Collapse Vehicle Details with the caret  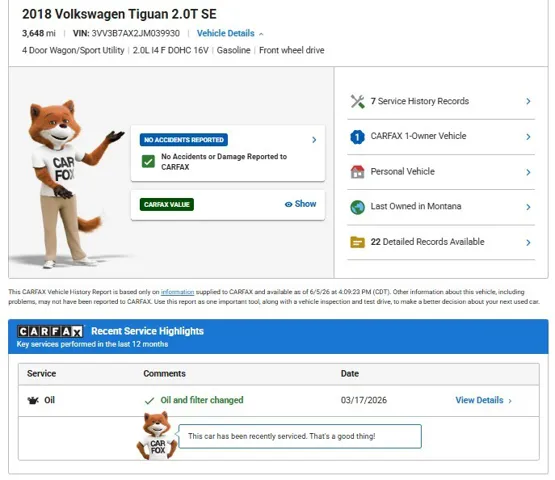click(261, 34)
